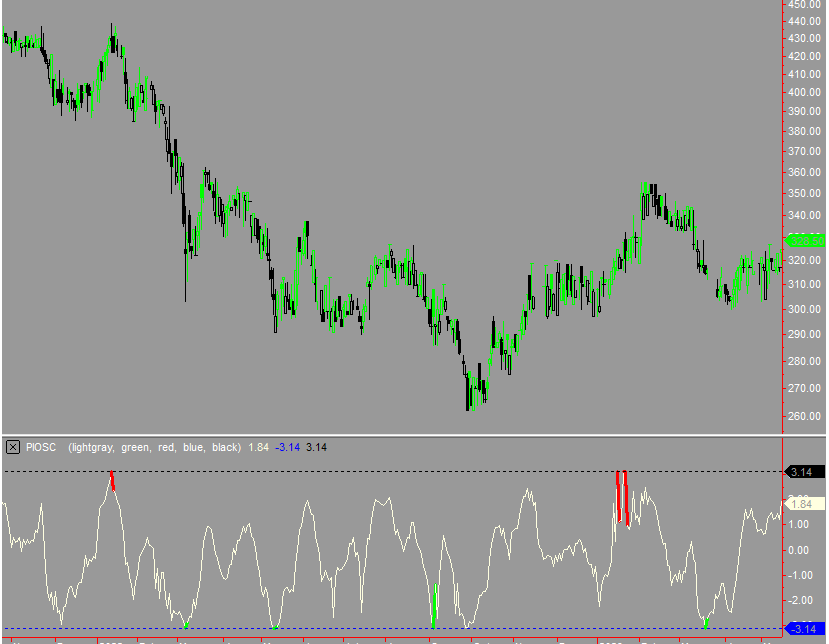Viewport: 829px width, 644px height.
Task: Click the red vertical scale line
Action: [x=783, y=300]
